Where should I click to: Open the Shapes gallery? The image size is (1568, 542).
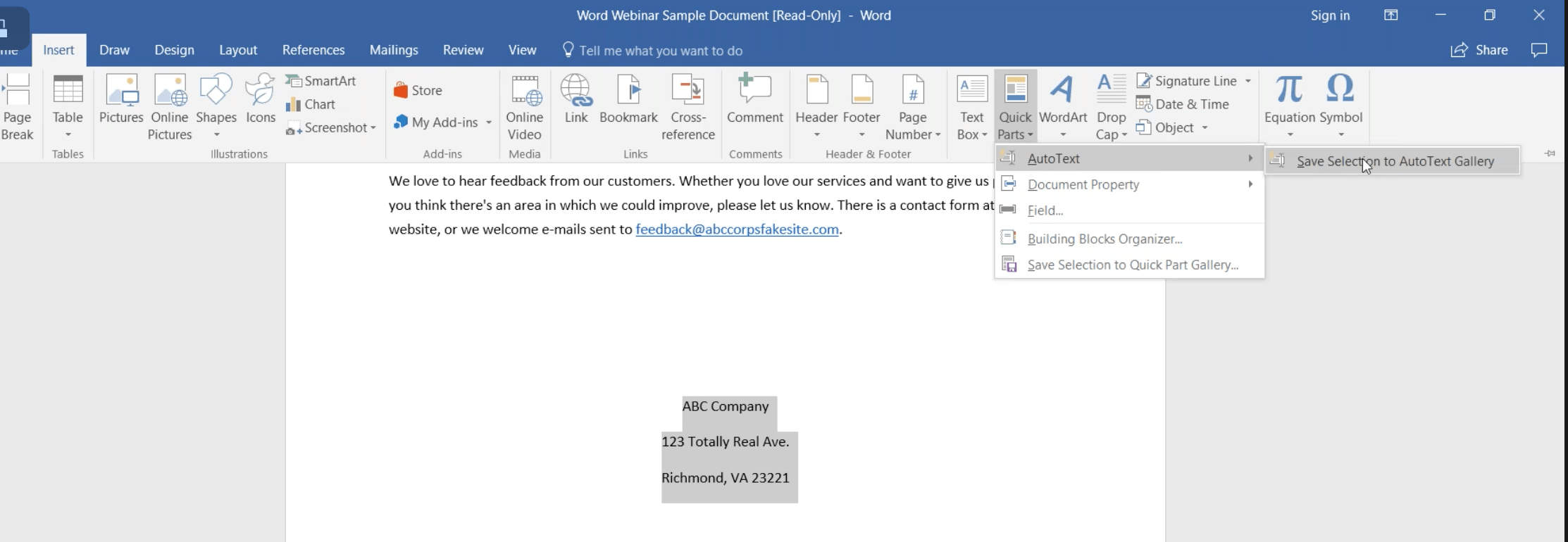click(x=216, y=107)
